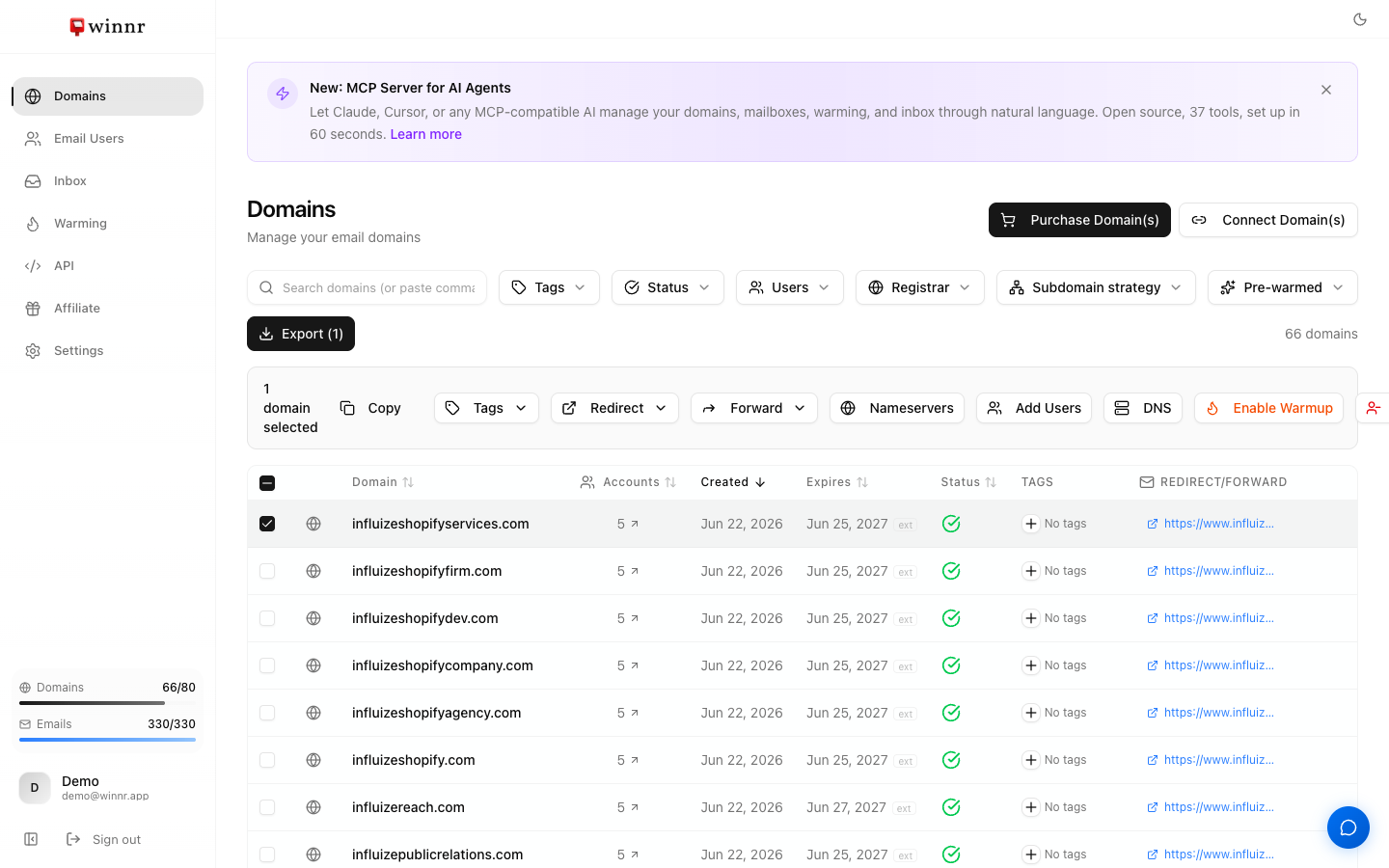Click status checkmark for influizeshopifyservices.com
Image resolution: width=1389 pixels, height=868 pixels.
coord(951,524)
